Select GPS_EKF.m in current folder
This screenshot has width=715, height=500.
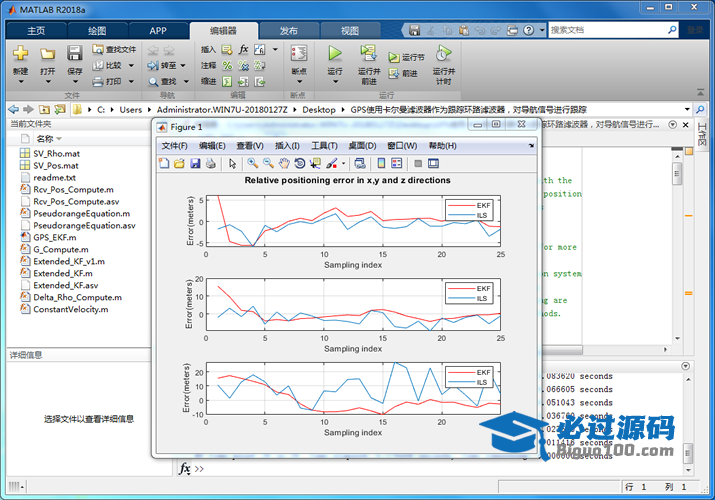point(55,237)
